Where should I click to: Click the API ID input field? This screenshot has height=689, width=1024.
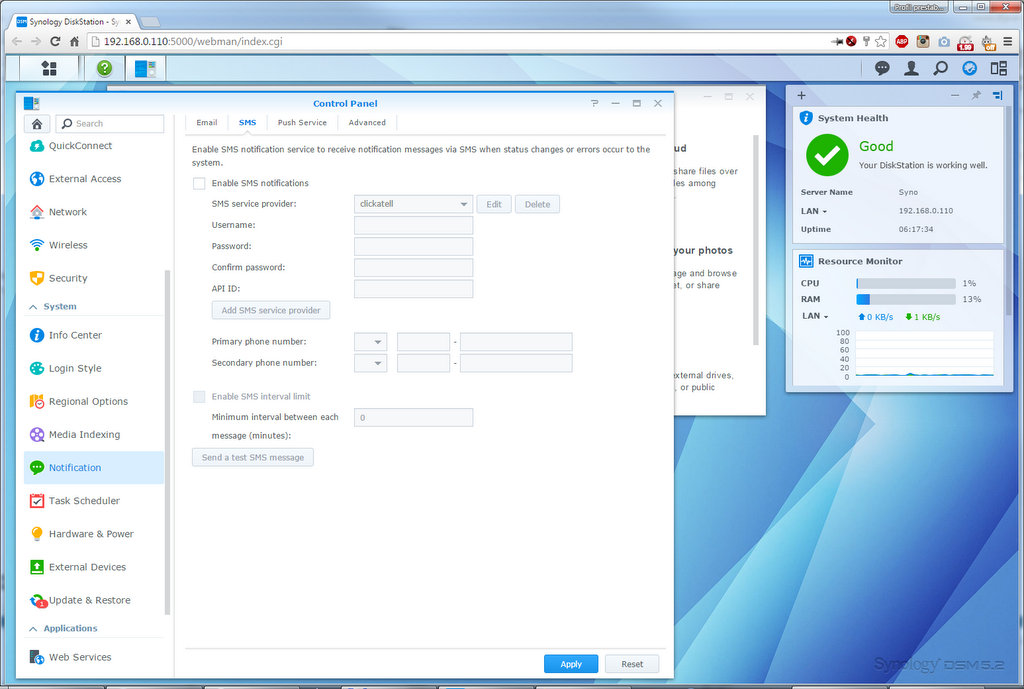[413, 289]
